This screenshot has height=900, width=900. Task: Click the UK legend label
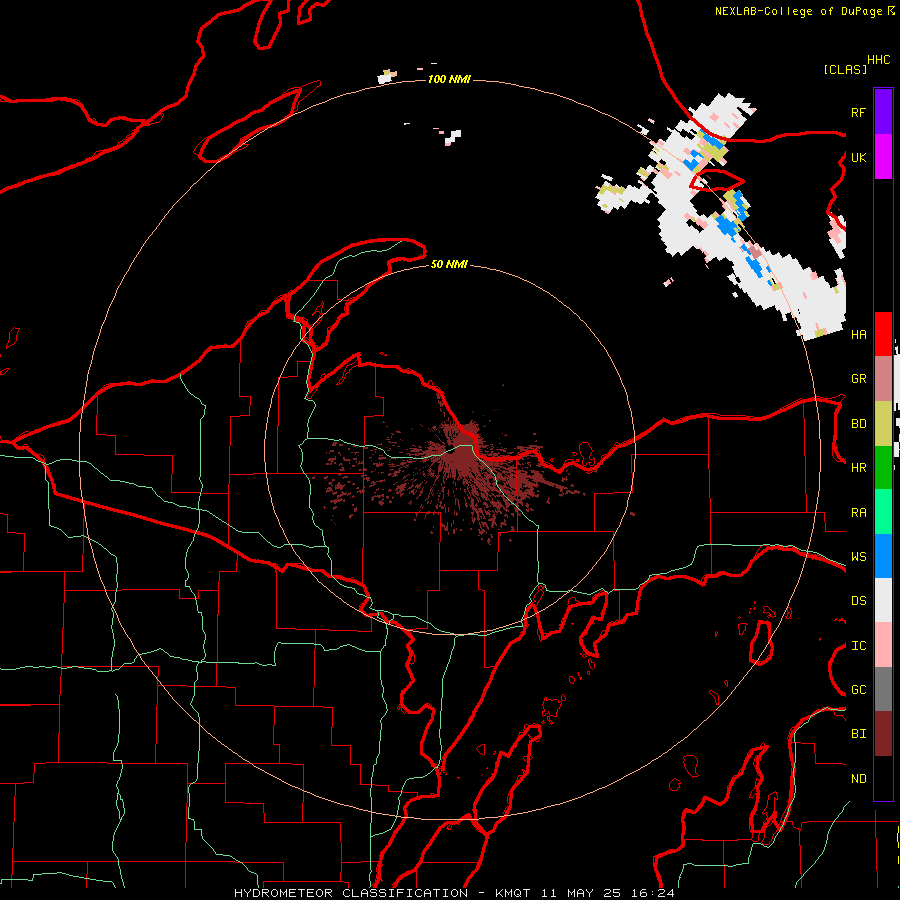tap(858, 157)
